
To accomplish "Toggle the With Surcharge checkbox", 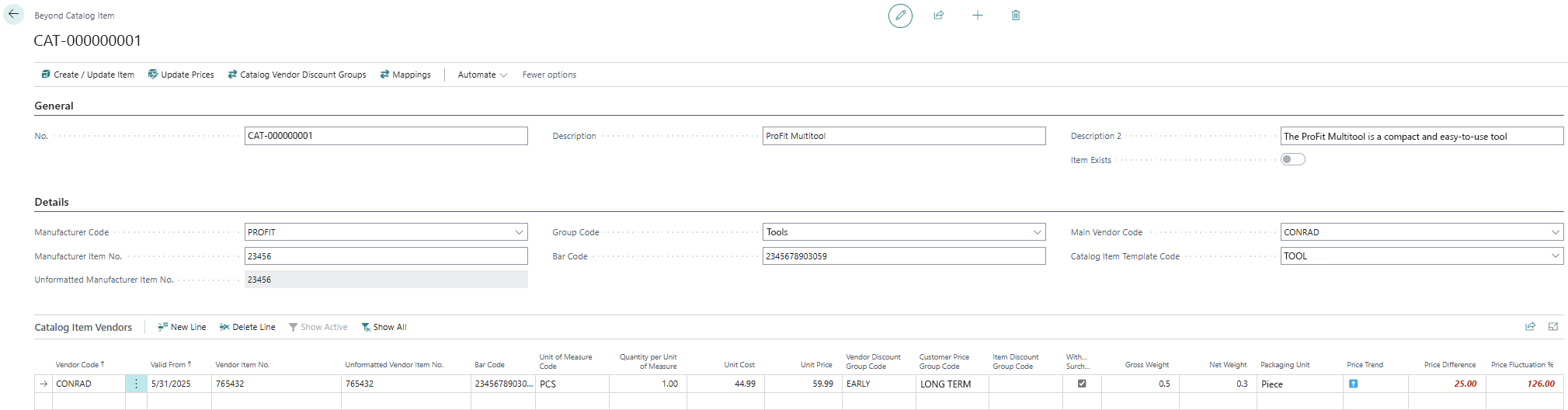I will click(x=1081, y=384).
